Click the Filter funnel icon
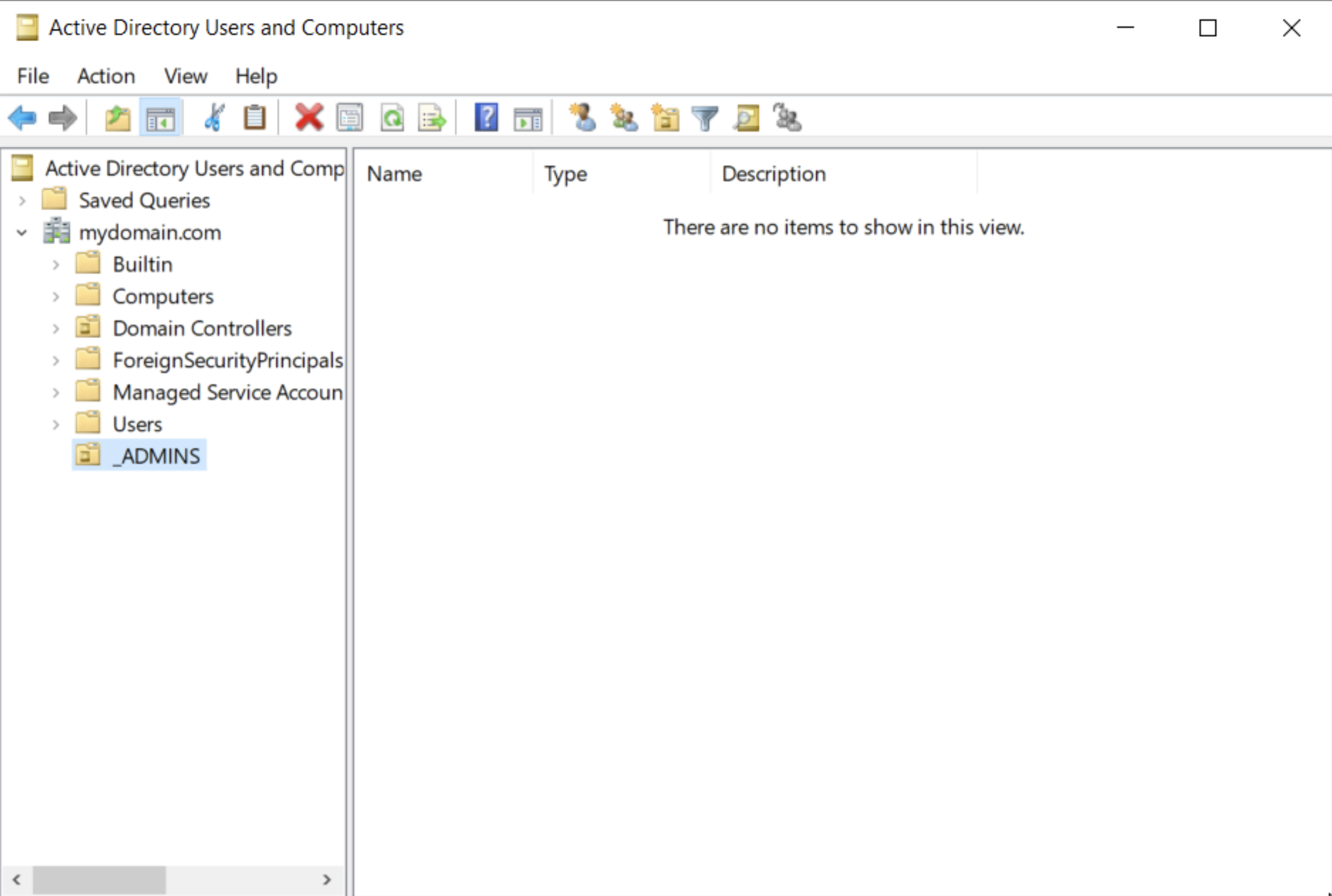Image resolution: width=1332 pixels, height=896 pixels. [x=704, y=118]
